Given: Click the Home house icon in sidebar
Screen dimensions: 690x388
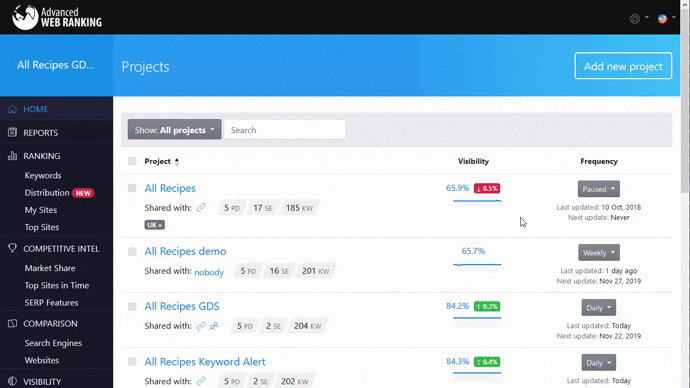Looking at the screenshot, I should tap(12, 109).
